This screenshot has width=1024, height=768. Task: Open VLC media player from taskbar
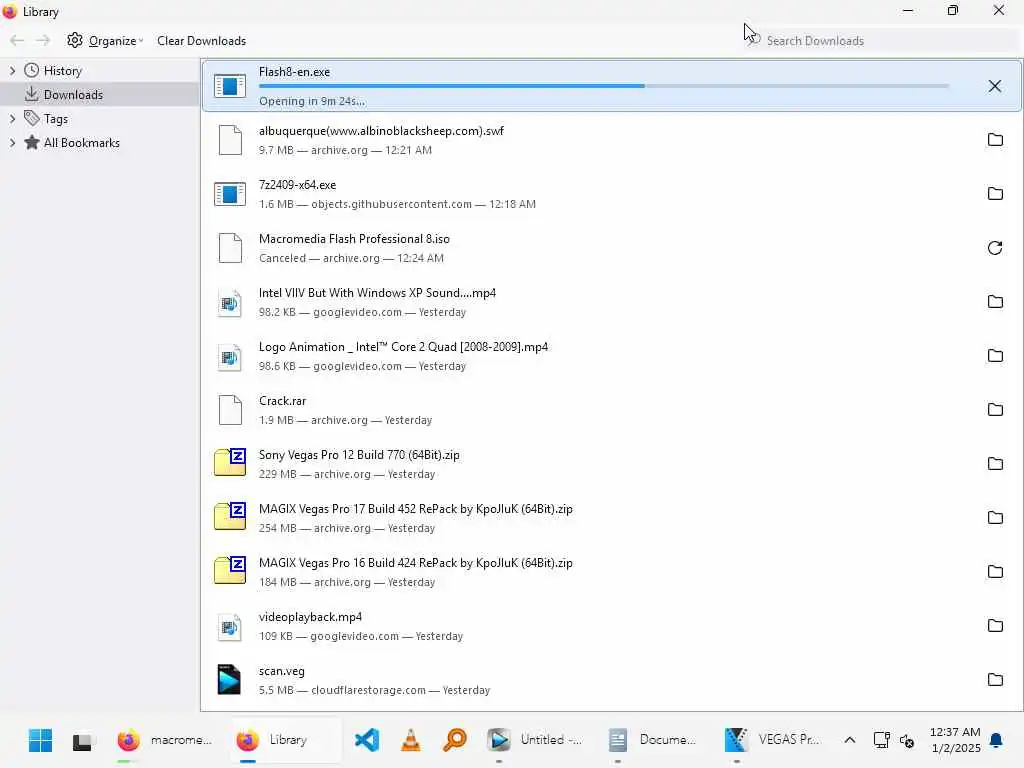coord(411,740)
